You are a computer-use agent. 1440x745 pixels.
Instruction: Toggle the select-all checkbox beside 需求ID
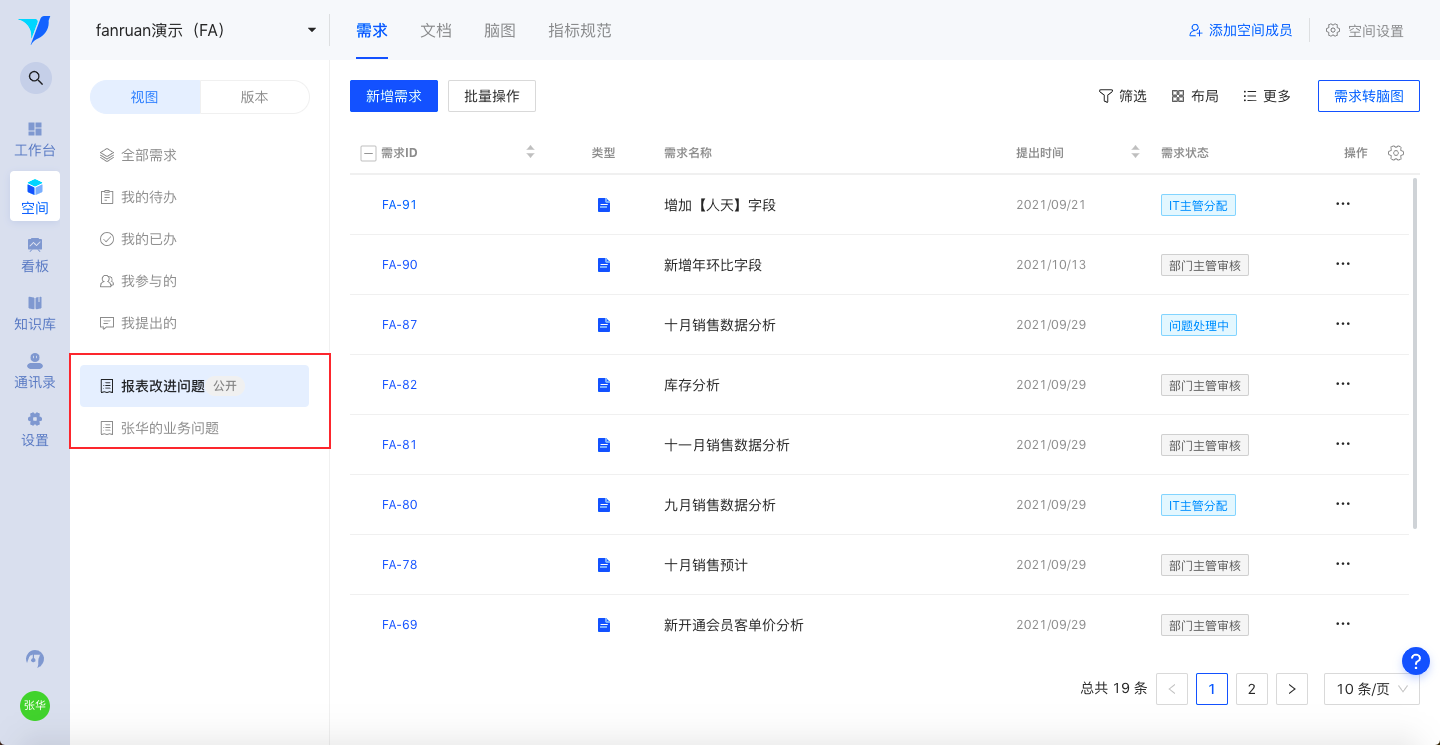coord(368,153)
